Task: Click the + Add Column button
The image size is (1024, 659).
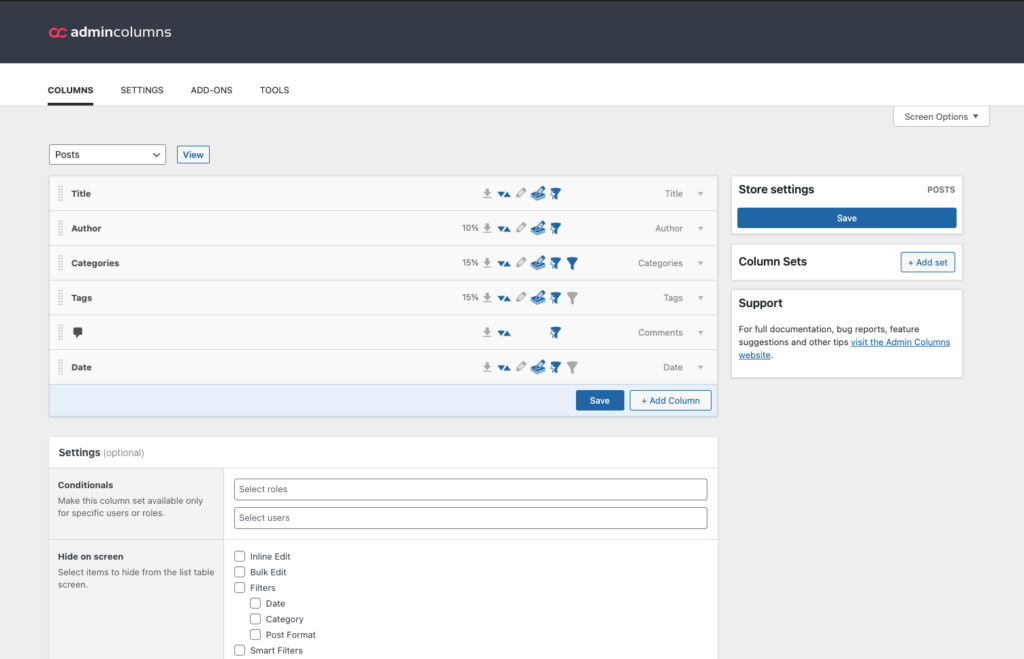Action: [x=670, y=400]
